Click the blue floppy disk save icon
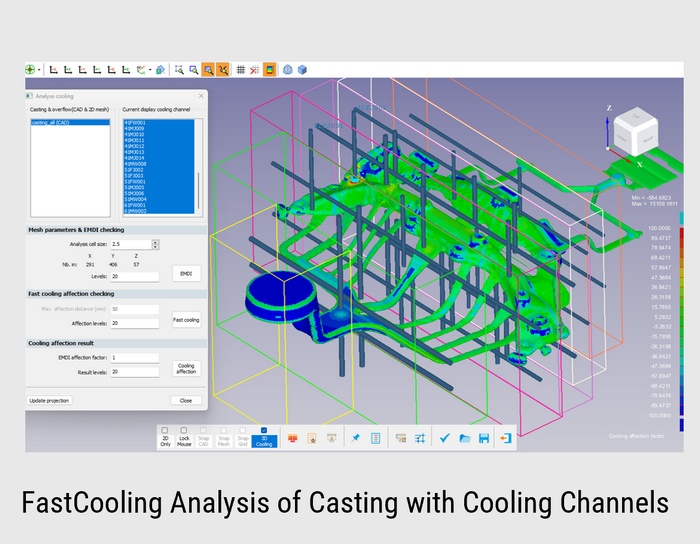The height and width of the screenshot is (544, 700). [x=484, y=438]
